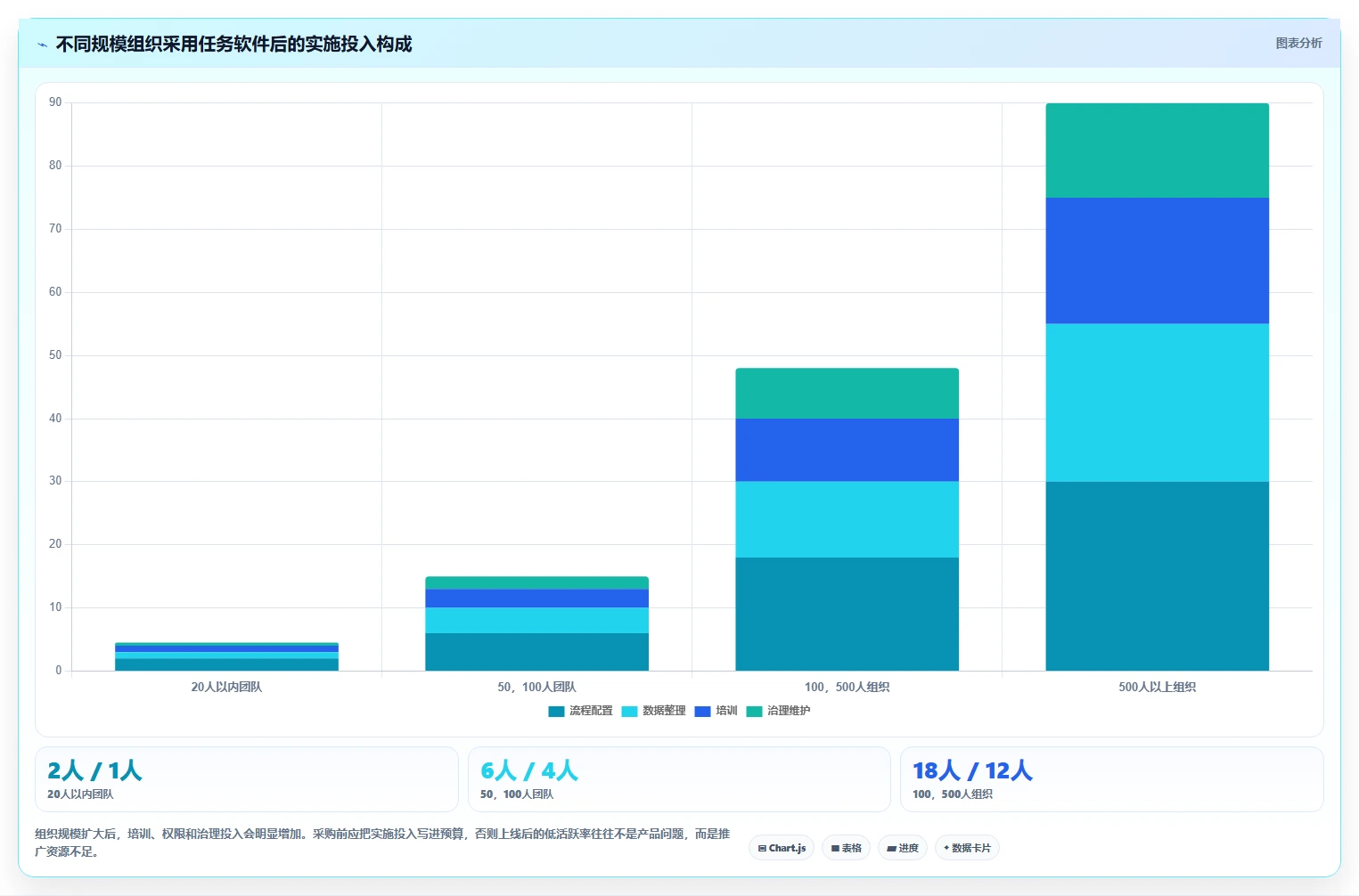The width and height of the screenshot is (1359, 896).
Task: Click the summary paragraph starting 组织规模扩大后
Action: coord(382,843)
